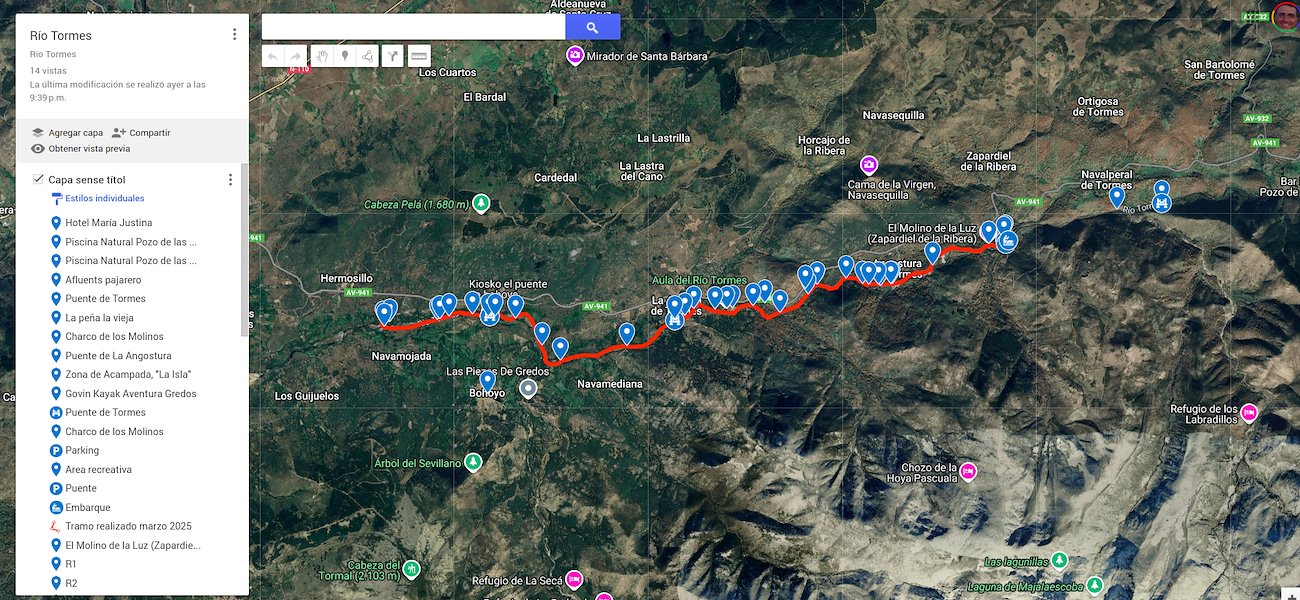
Task: Open the Río Tormes map options menu
Action: [234, 34]
